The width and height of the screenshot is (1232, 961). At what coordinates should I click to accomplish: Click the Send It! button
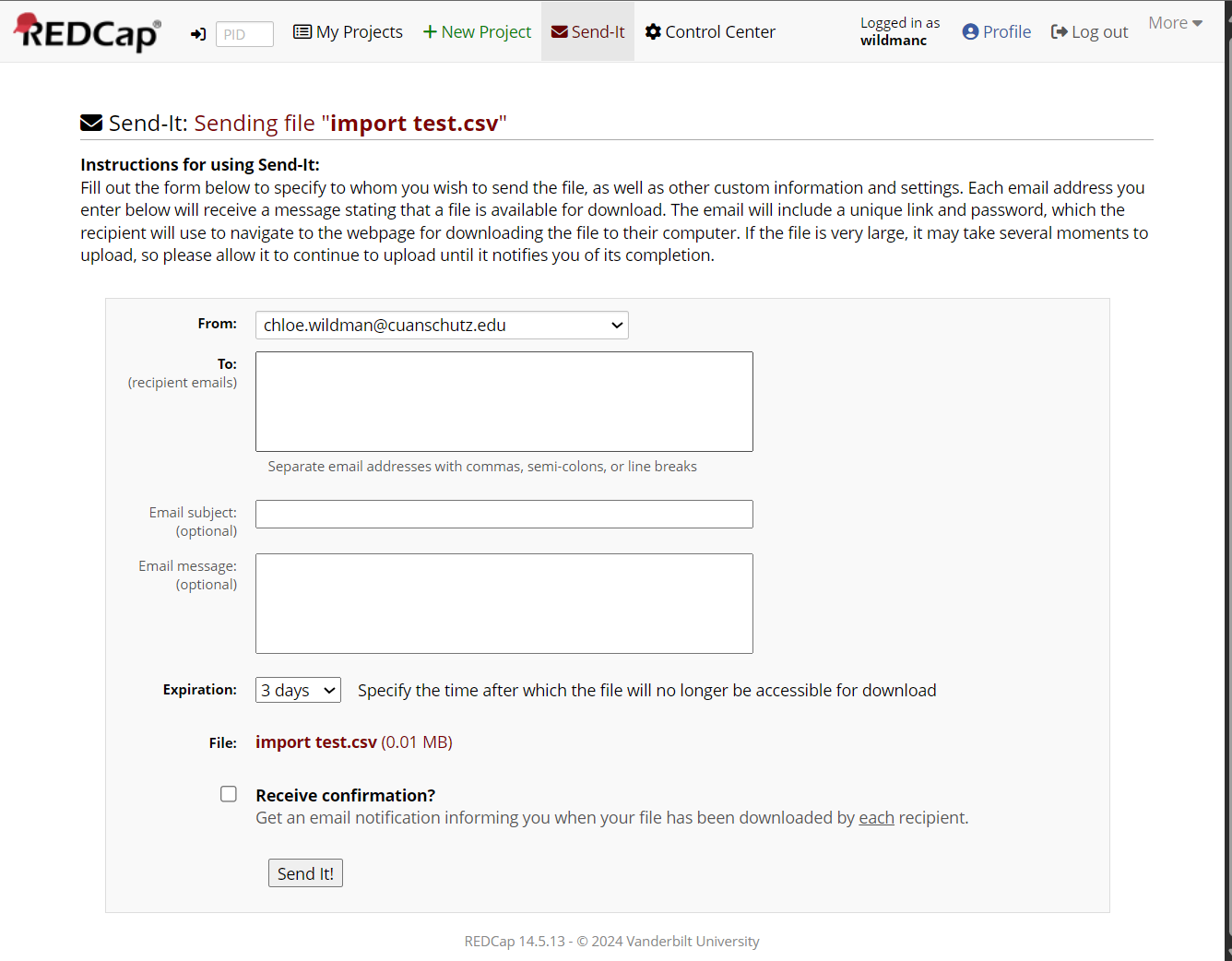[305, 872]
